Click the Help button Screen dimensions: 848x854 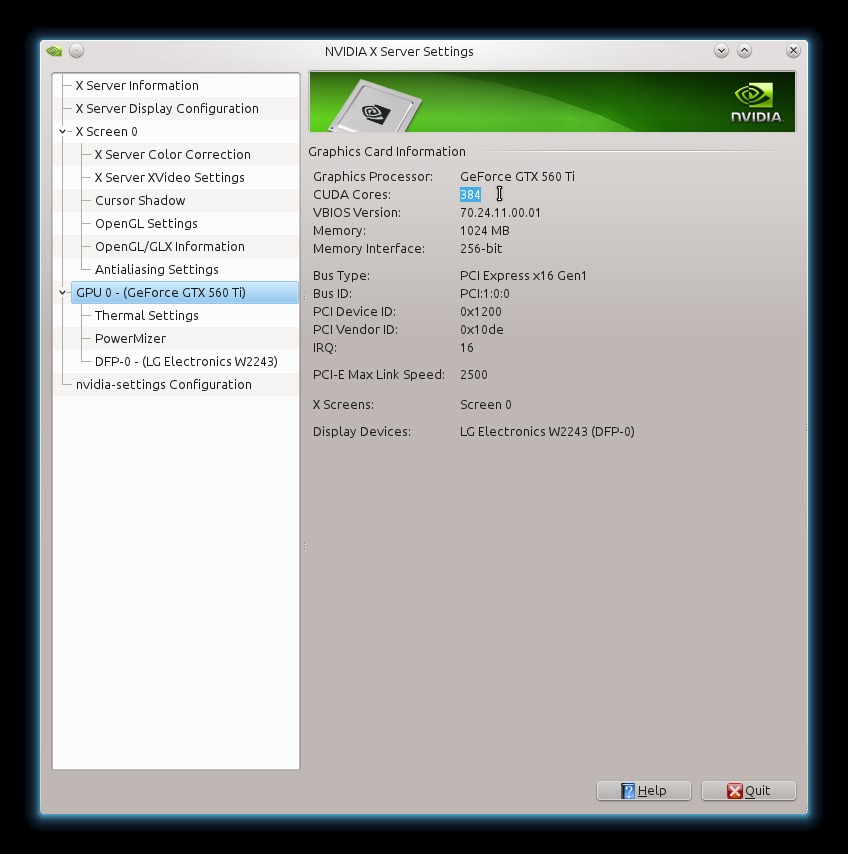coord(644,791)
